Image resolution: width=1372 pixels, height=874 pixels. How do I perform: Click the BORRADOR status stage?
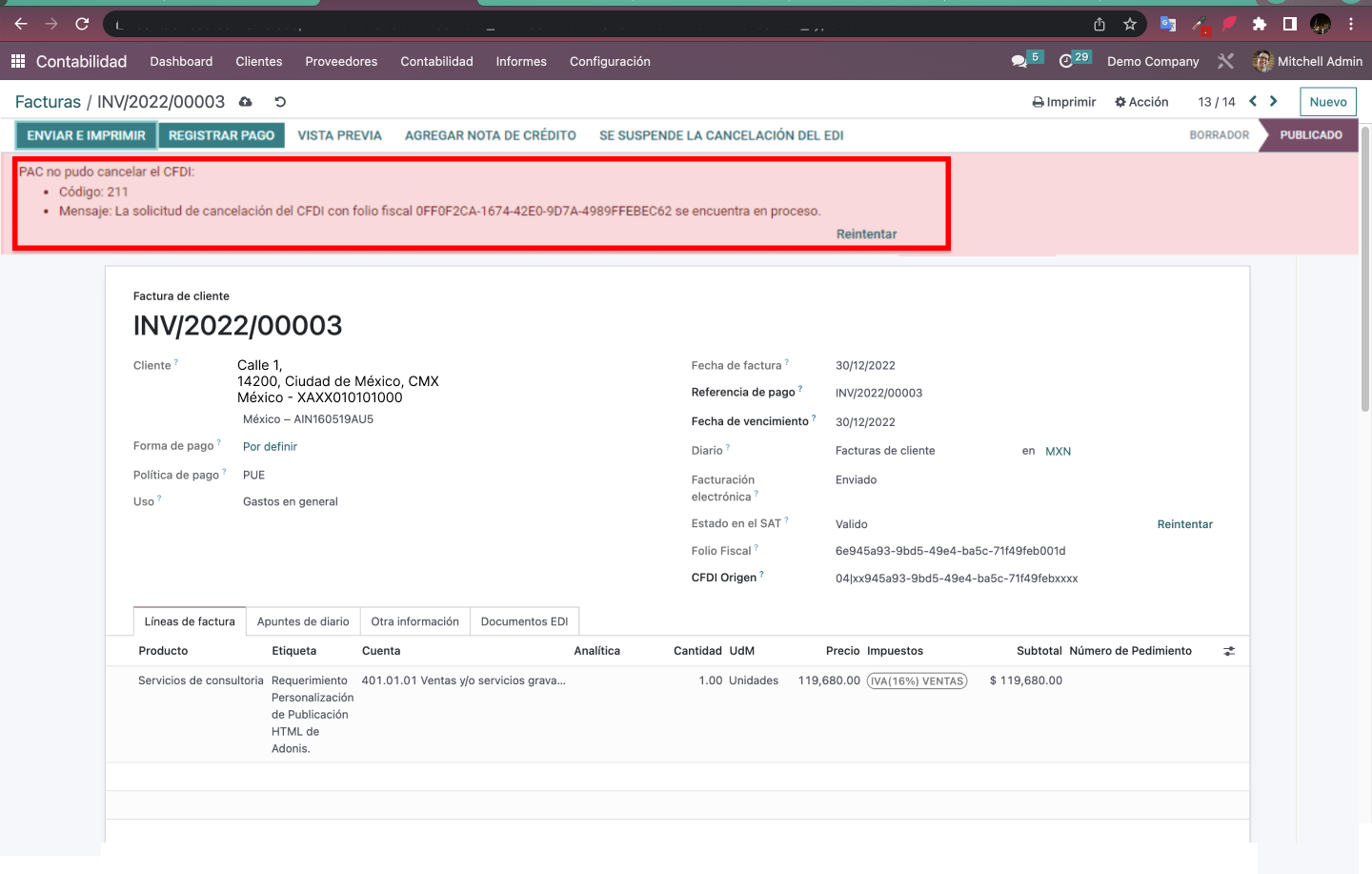tap(1219, 135)
